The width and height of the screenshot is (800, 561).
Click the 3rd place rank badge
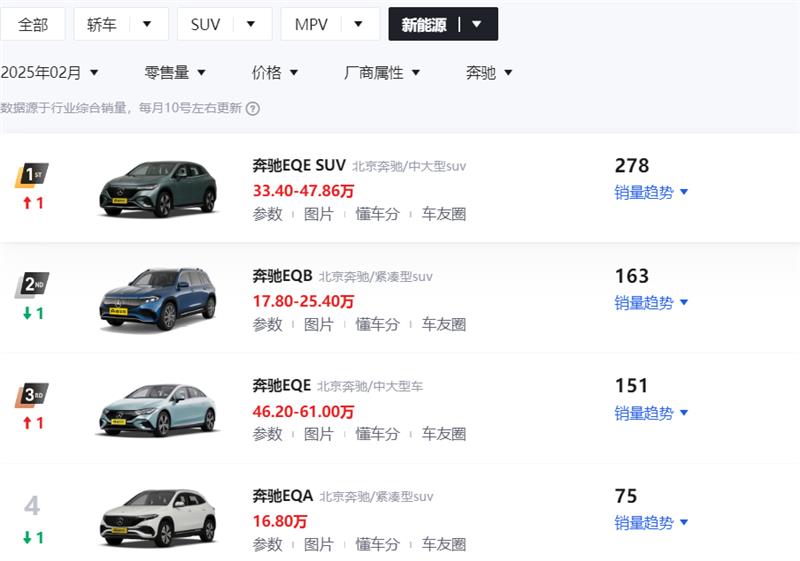coord(32,395)
